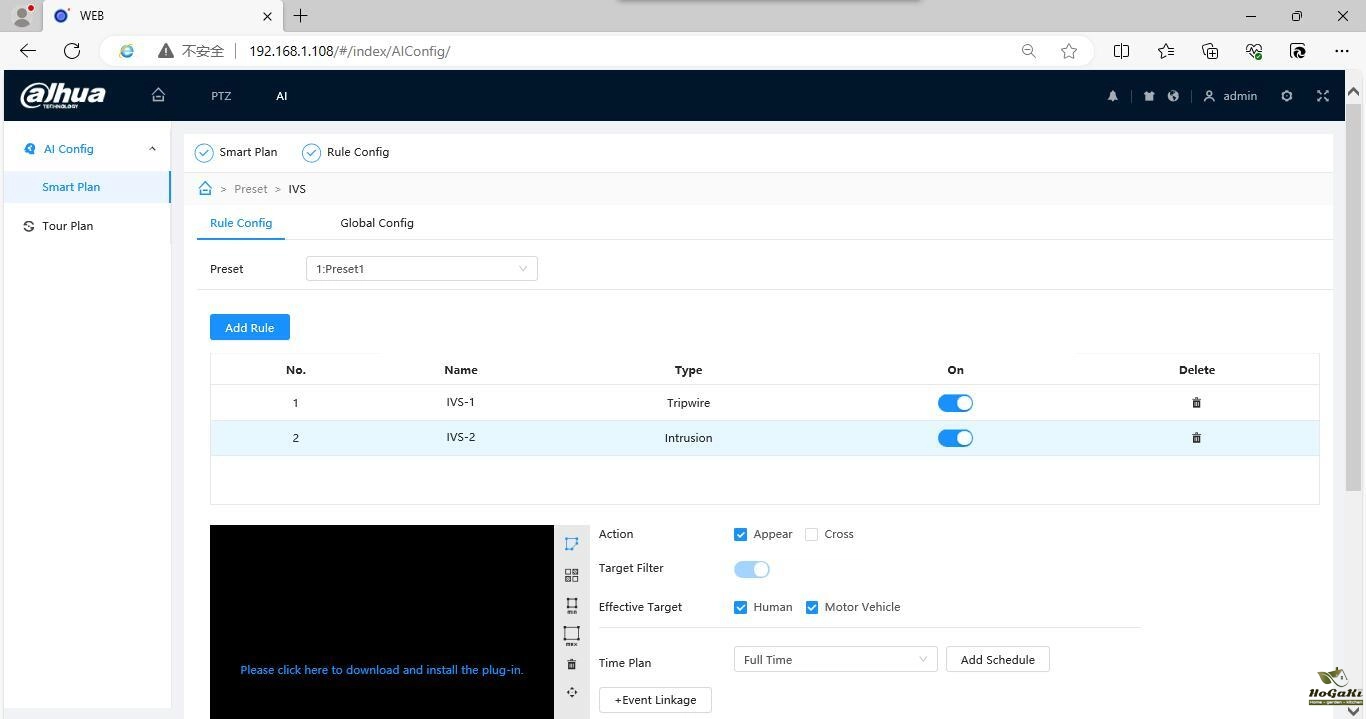
Task: Uncheck the Motor Vehicle effective target
Action: (x=812, y=607)
